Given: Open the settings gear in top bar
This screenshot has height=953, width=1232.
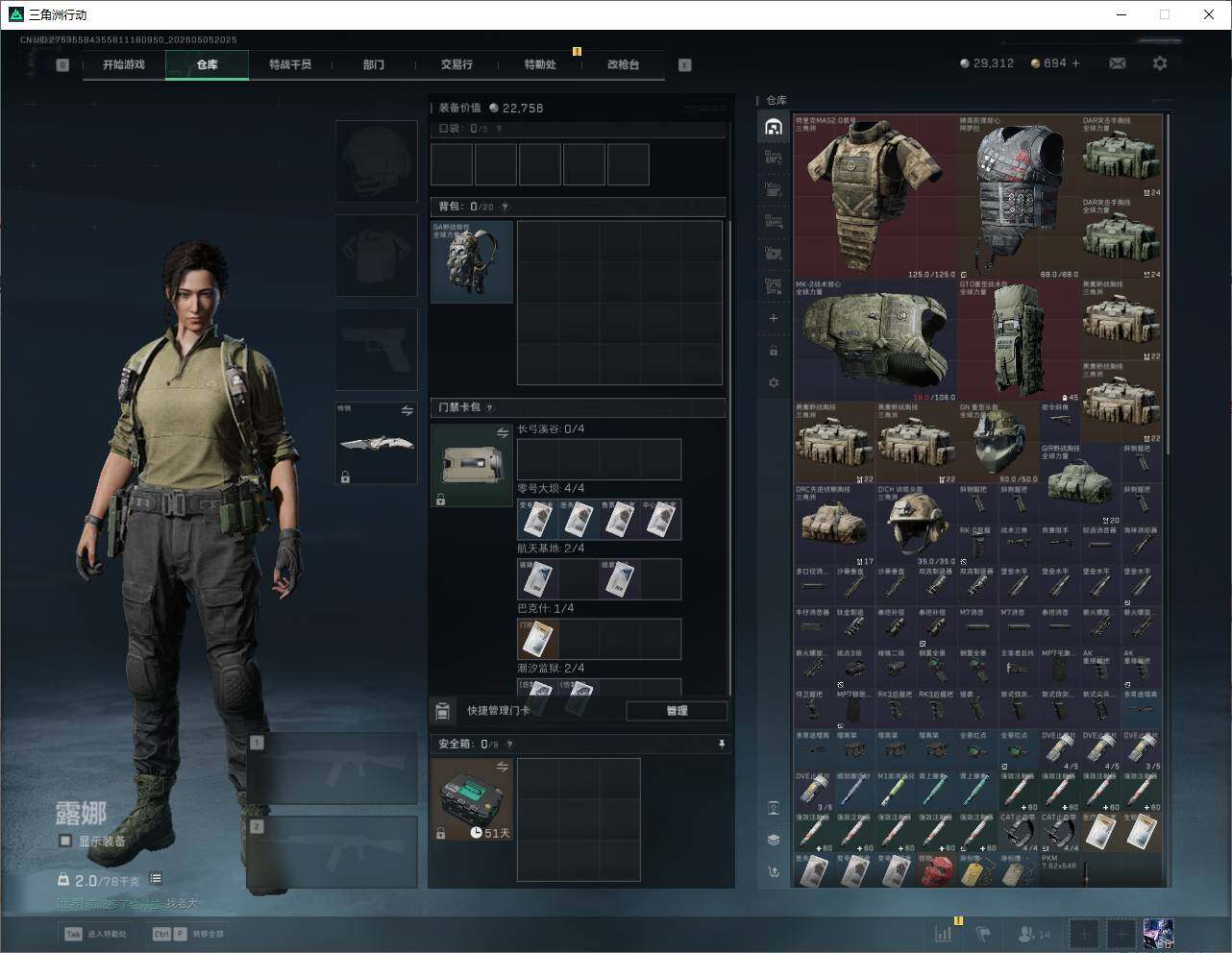Looking at the screenshot, I should pyautogui.click(x=1160, y=63).
